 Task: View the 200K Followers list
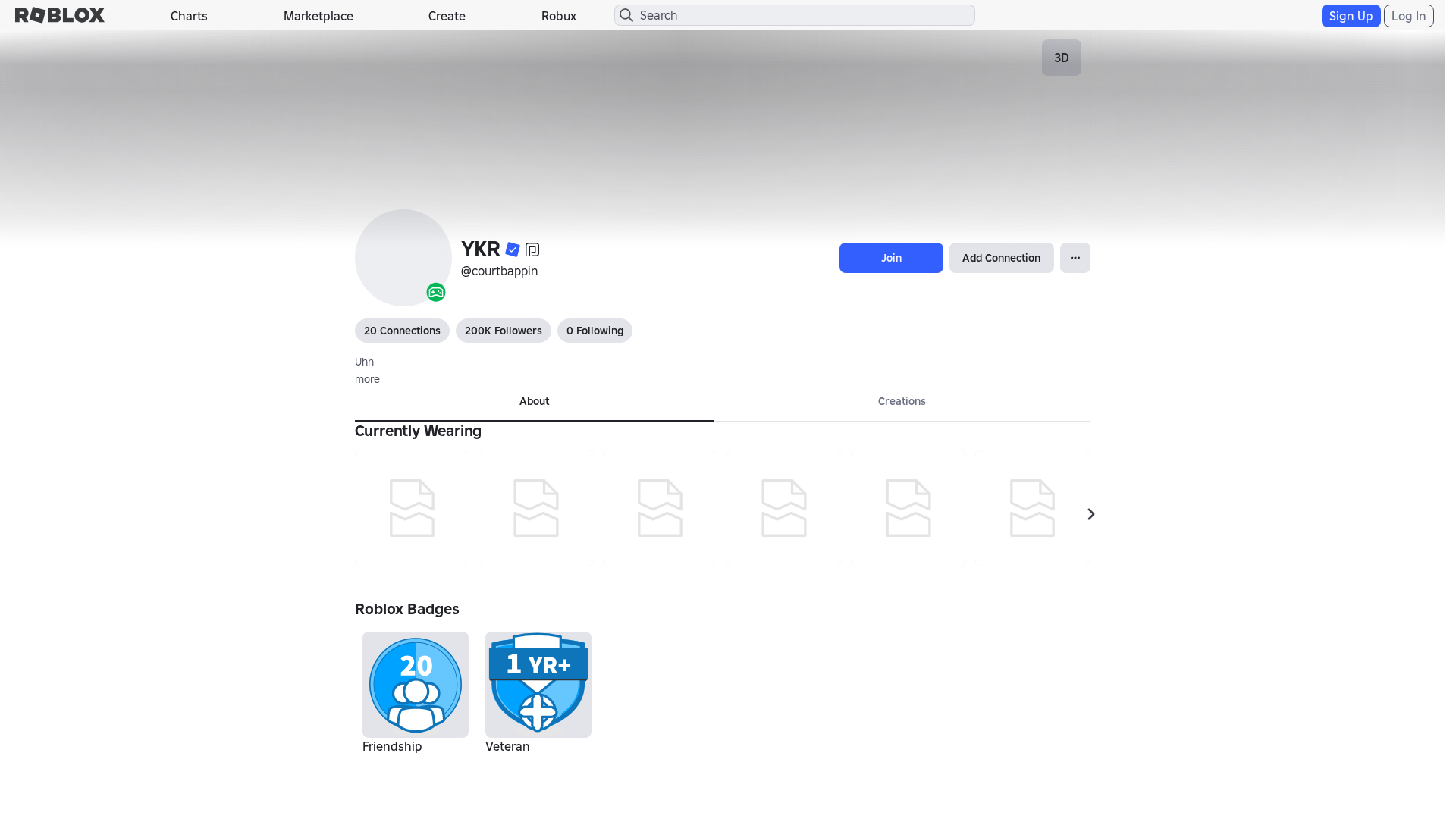click(504, 331)
